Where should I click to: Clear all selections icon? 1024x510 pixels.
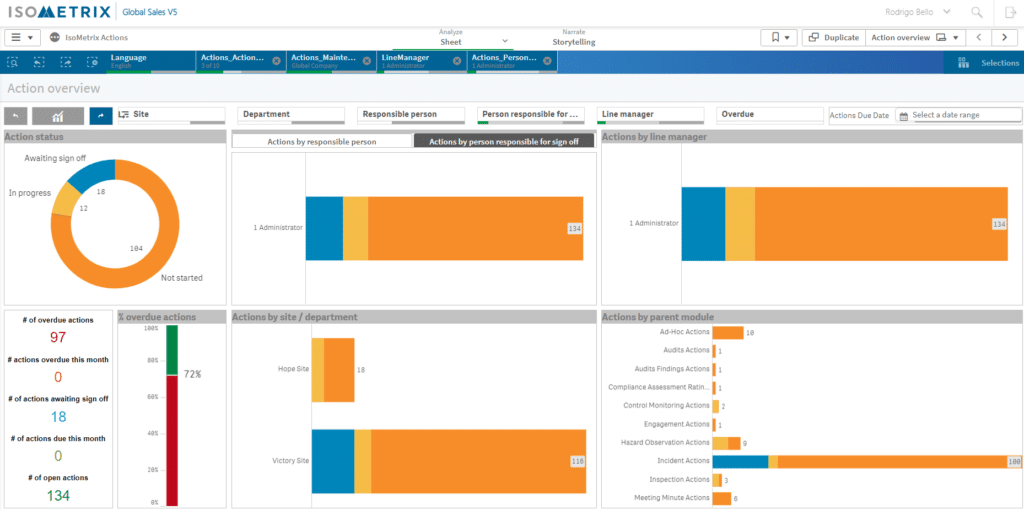pyautogui.click(x=92, y=62)
